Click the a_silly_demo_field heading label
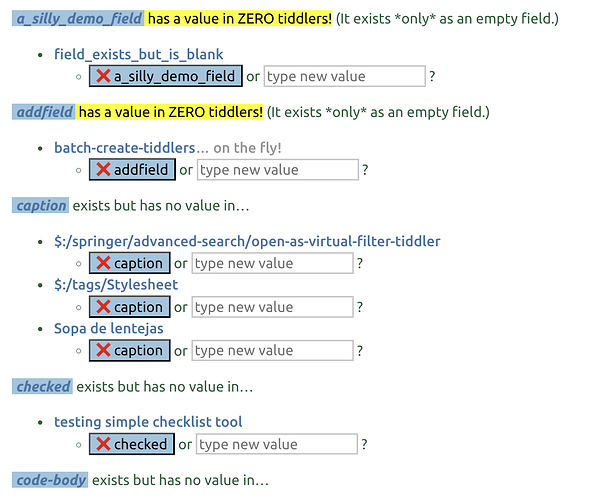 tap(78, 18)
